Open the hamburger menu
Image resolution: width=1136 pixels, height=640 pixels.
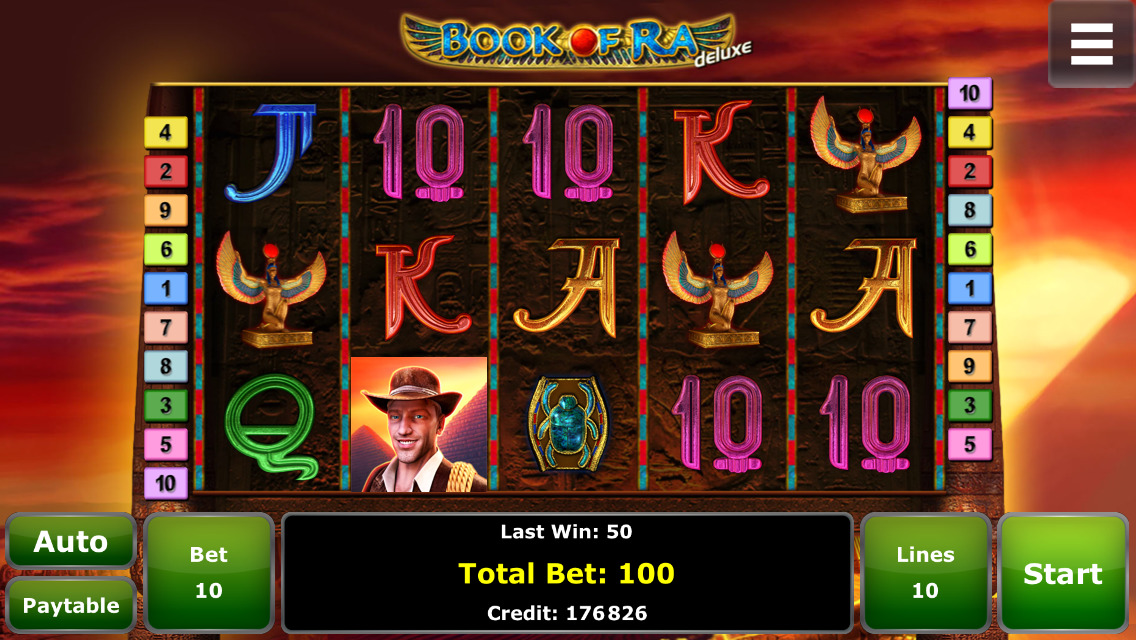click(x=1091, y=43)
